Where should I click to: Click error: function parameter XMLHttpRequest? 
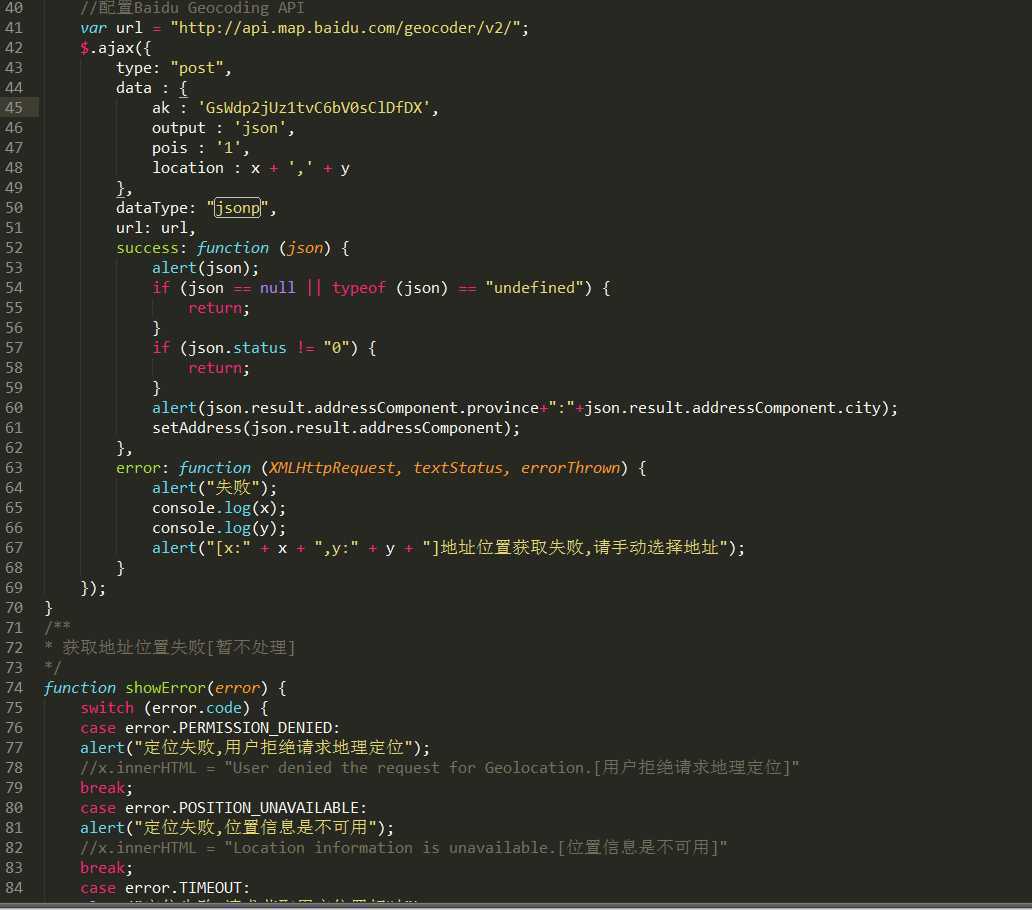pyautogui.click(x=334, y=468)
